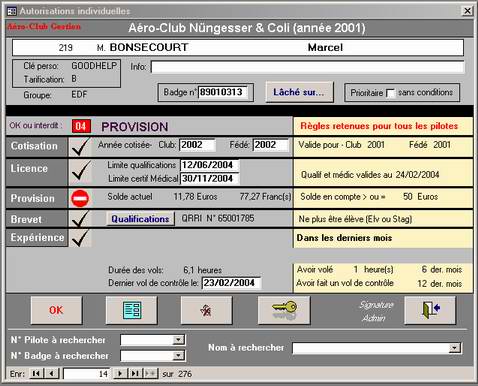
Task: Click the red 04 status code box
Action: (x=81, y=126)
